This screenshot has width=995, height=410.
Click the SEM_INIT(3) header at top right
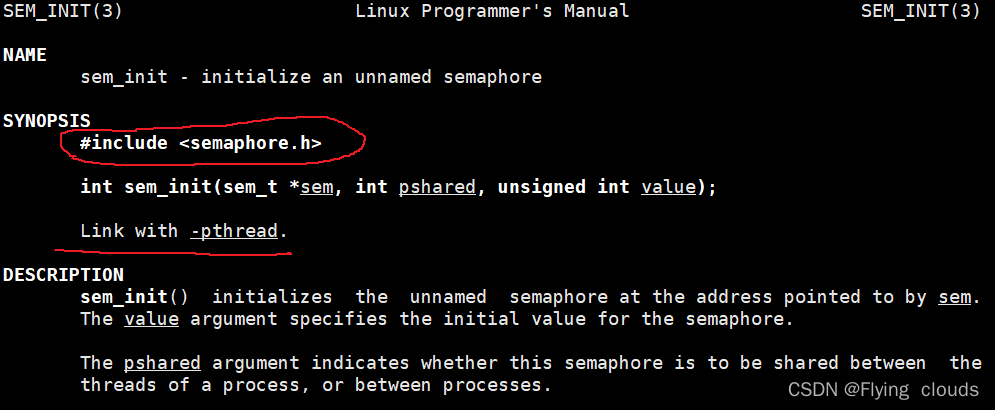[921, 11]
